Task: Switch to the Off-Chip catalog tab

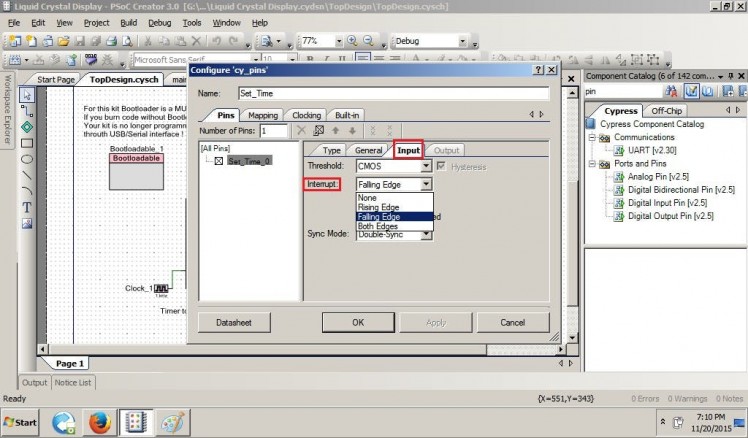Action: [x=666, y=111]
